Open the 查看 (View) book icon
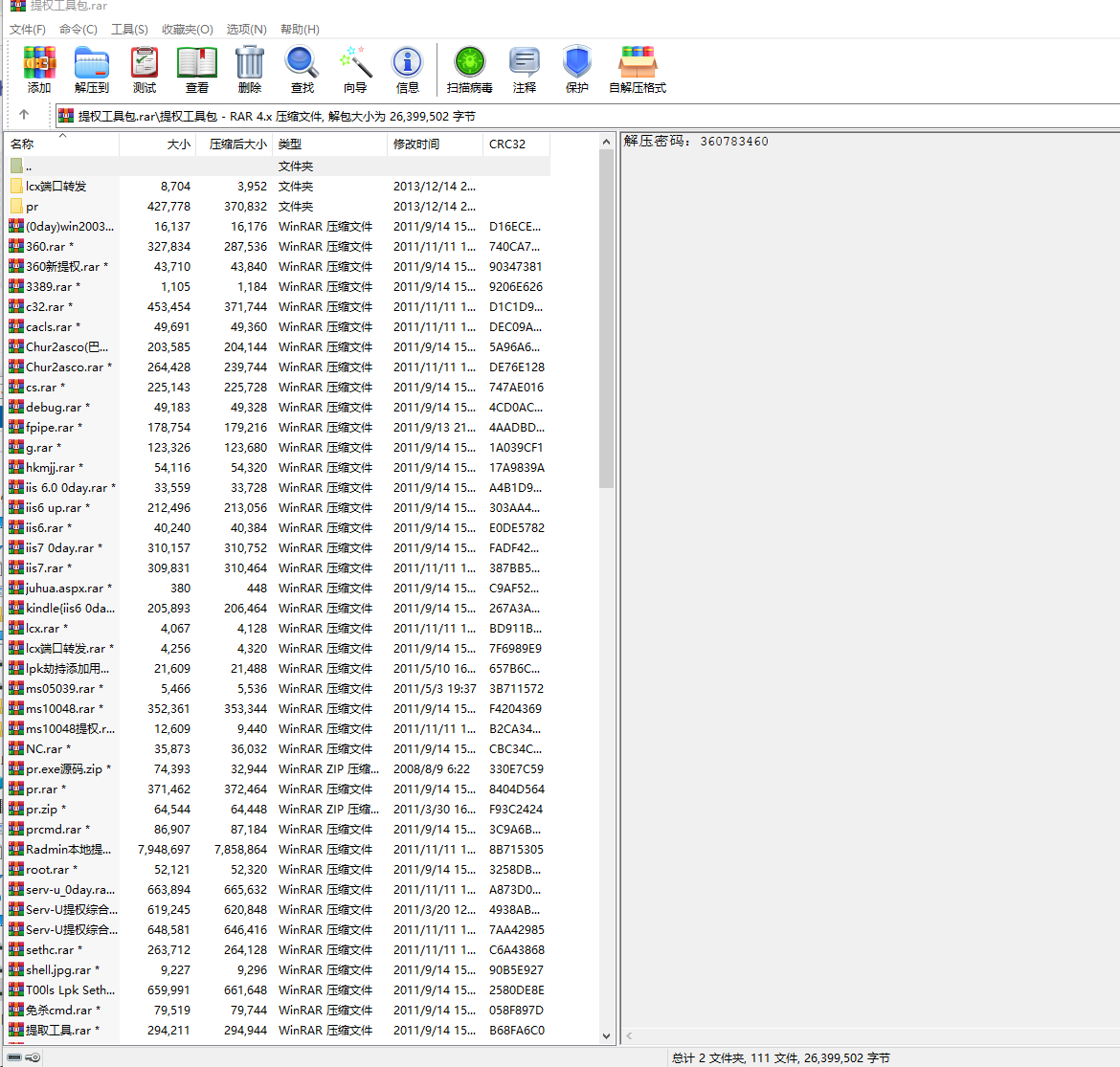This screenshot has height=1067, width=1120. pyautogui.click(x=197, y=62)
